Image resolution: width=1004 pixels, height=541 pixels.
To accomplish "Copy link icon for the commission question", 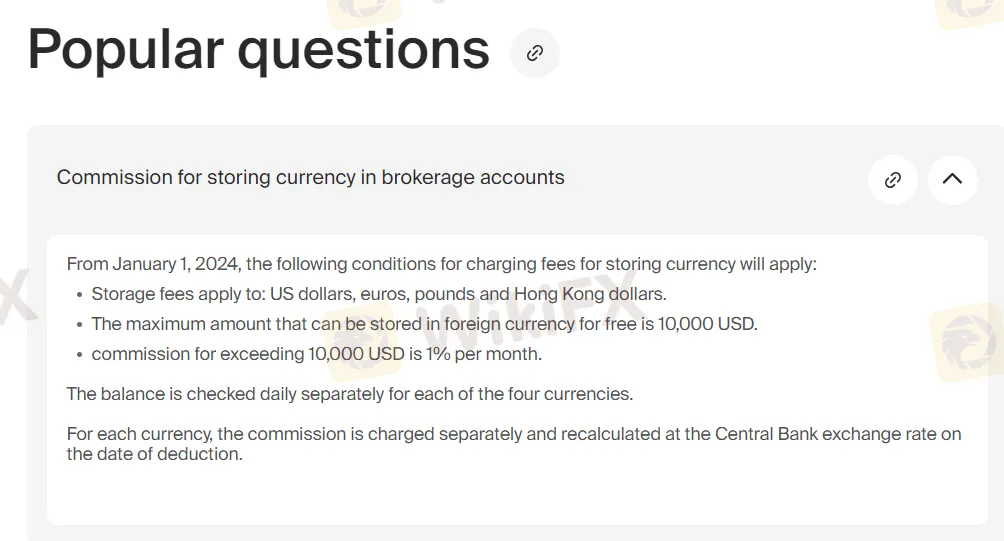I will (893, 180).
